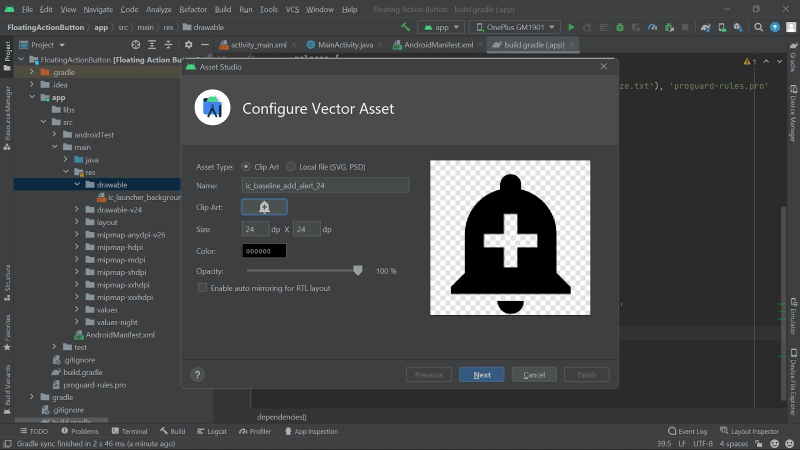Click Collapse All icon in Project panel
Viewport: 800px width, 450px height.
[x=168, y=45]
